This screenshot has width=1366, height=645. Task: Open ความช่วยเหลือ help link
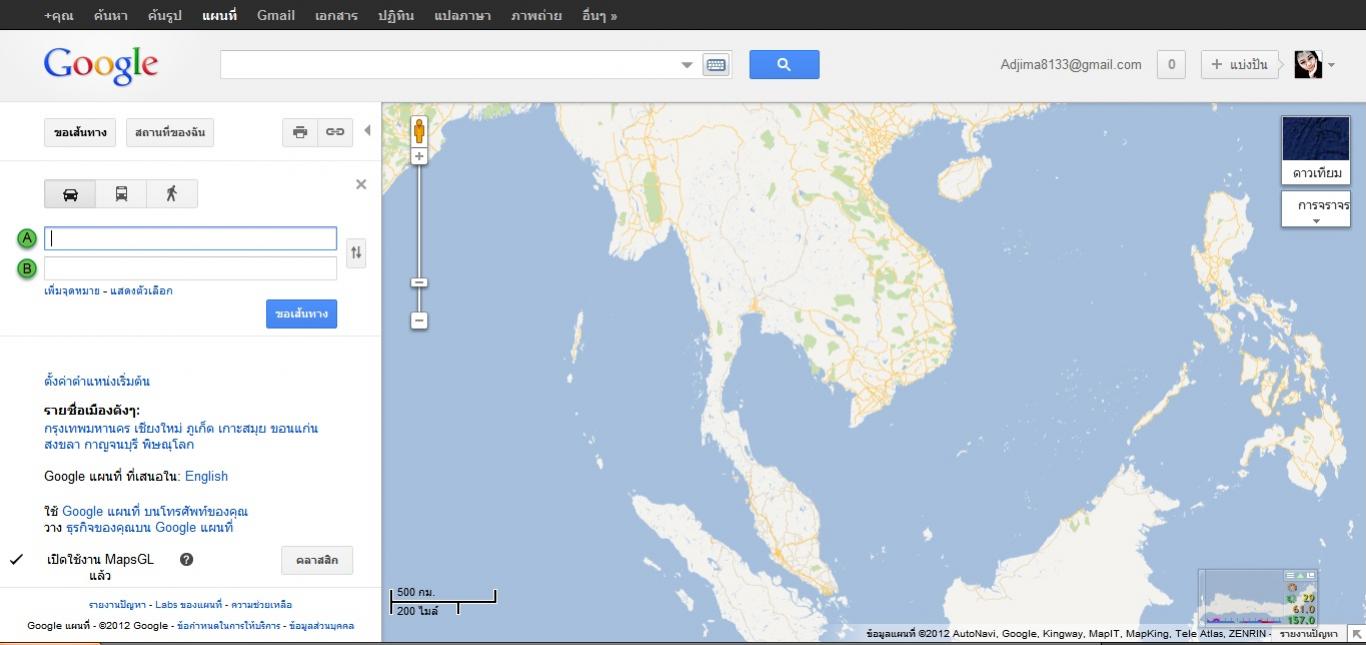(x=261, y=605)
